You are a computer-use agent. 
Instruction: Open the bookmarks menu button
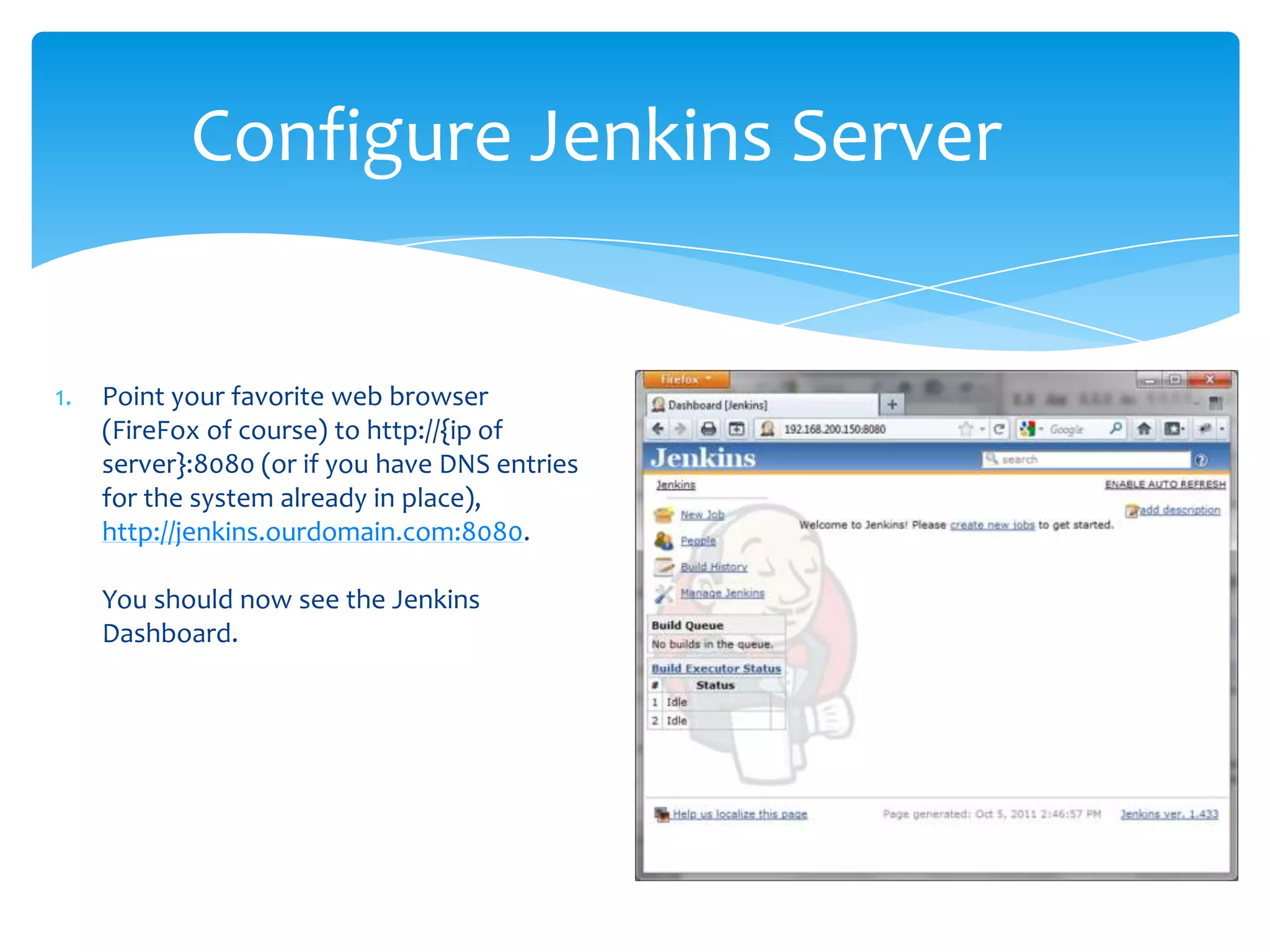click(1174, 429)
